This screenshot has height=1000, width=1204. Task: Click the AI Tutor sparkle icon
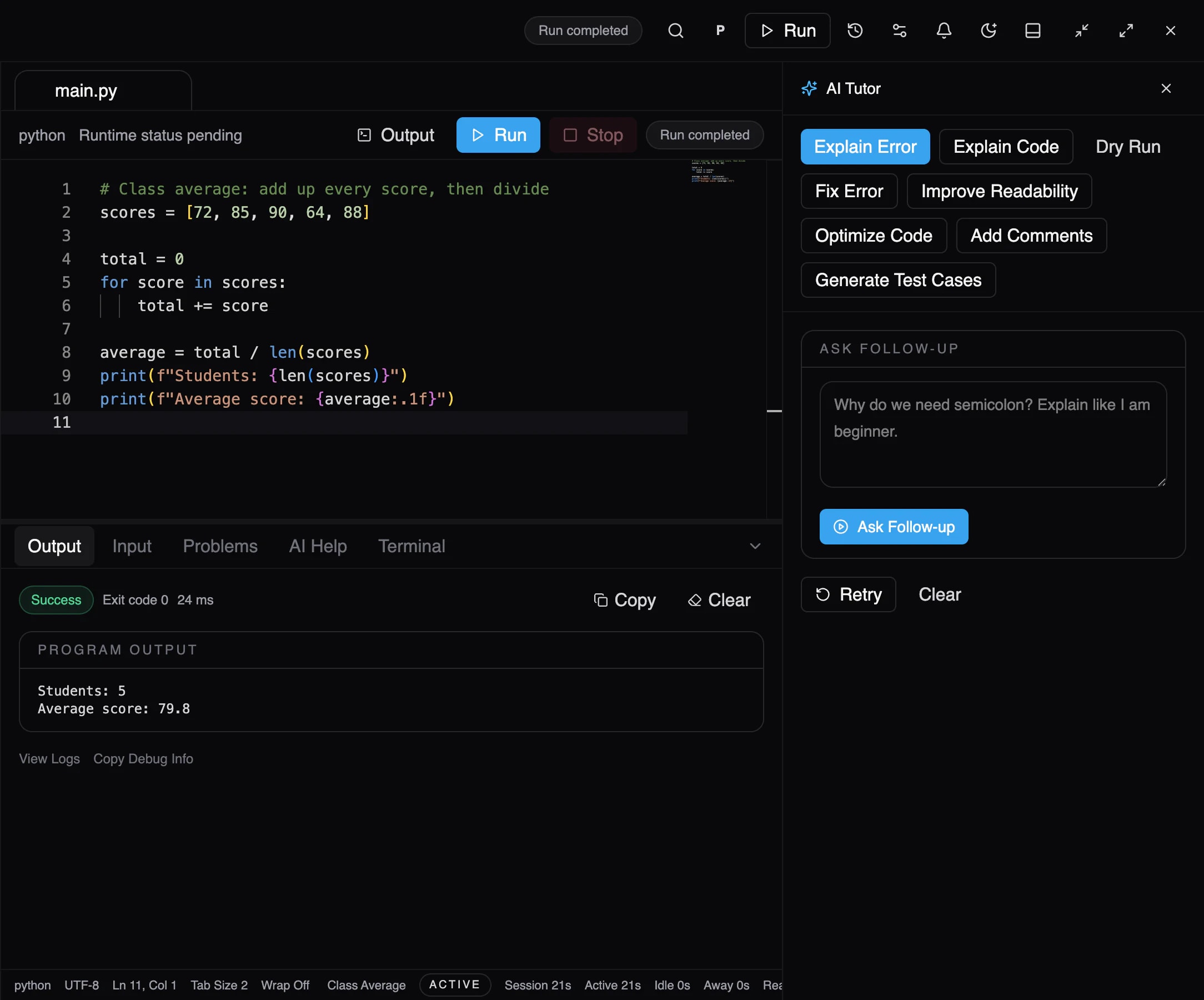809,88
